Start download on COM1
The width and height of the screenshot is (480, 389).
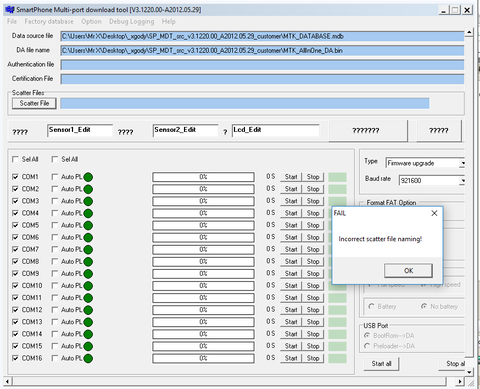coord(291,177)
